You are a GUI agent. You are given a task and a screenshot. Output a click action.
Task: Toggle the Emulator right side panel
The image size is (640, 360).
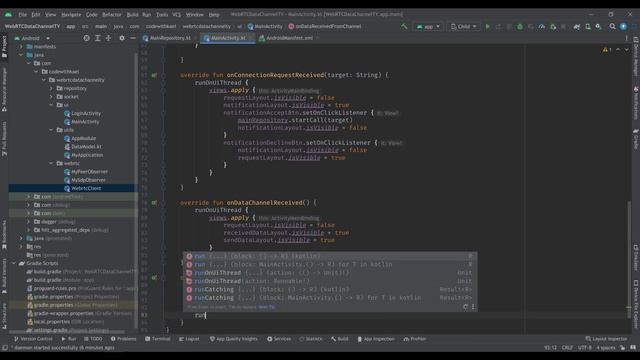click(636, 258)
